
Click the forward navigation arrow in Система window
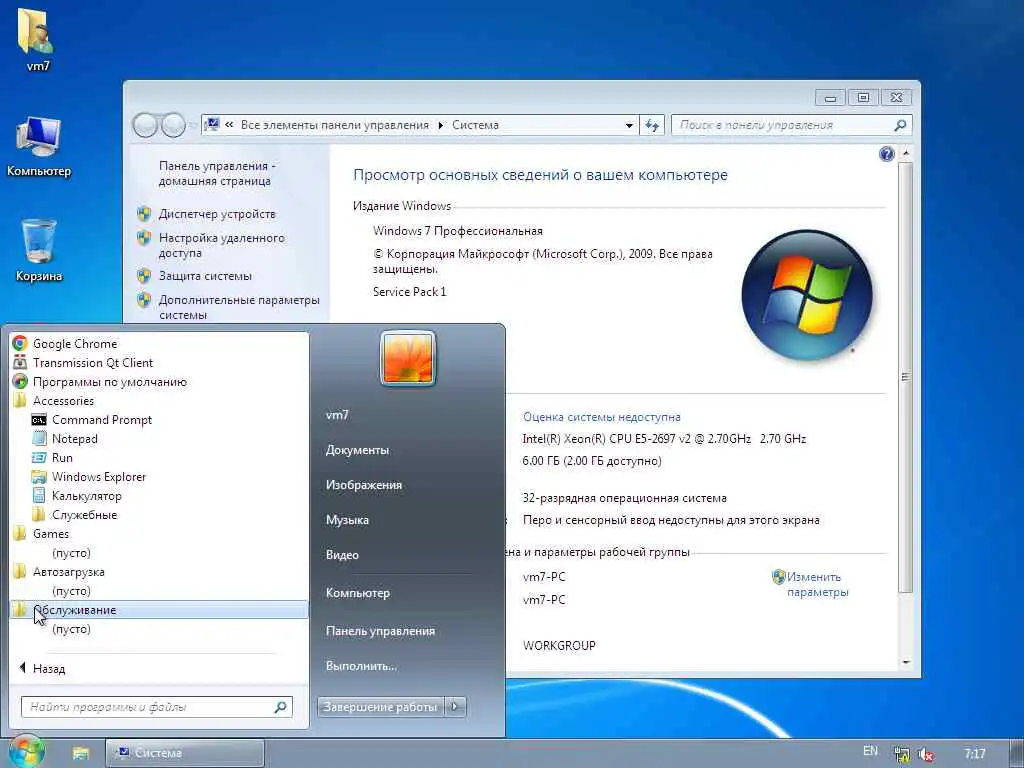tap(173, 125)
